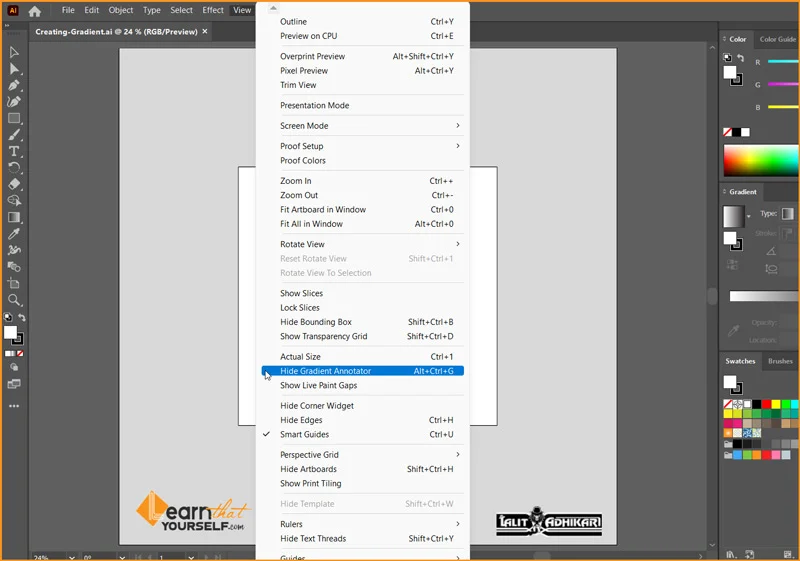Close the Creating-Gradient.ai document tab
This screenshot has width=800, height=561.
[205, 31]
